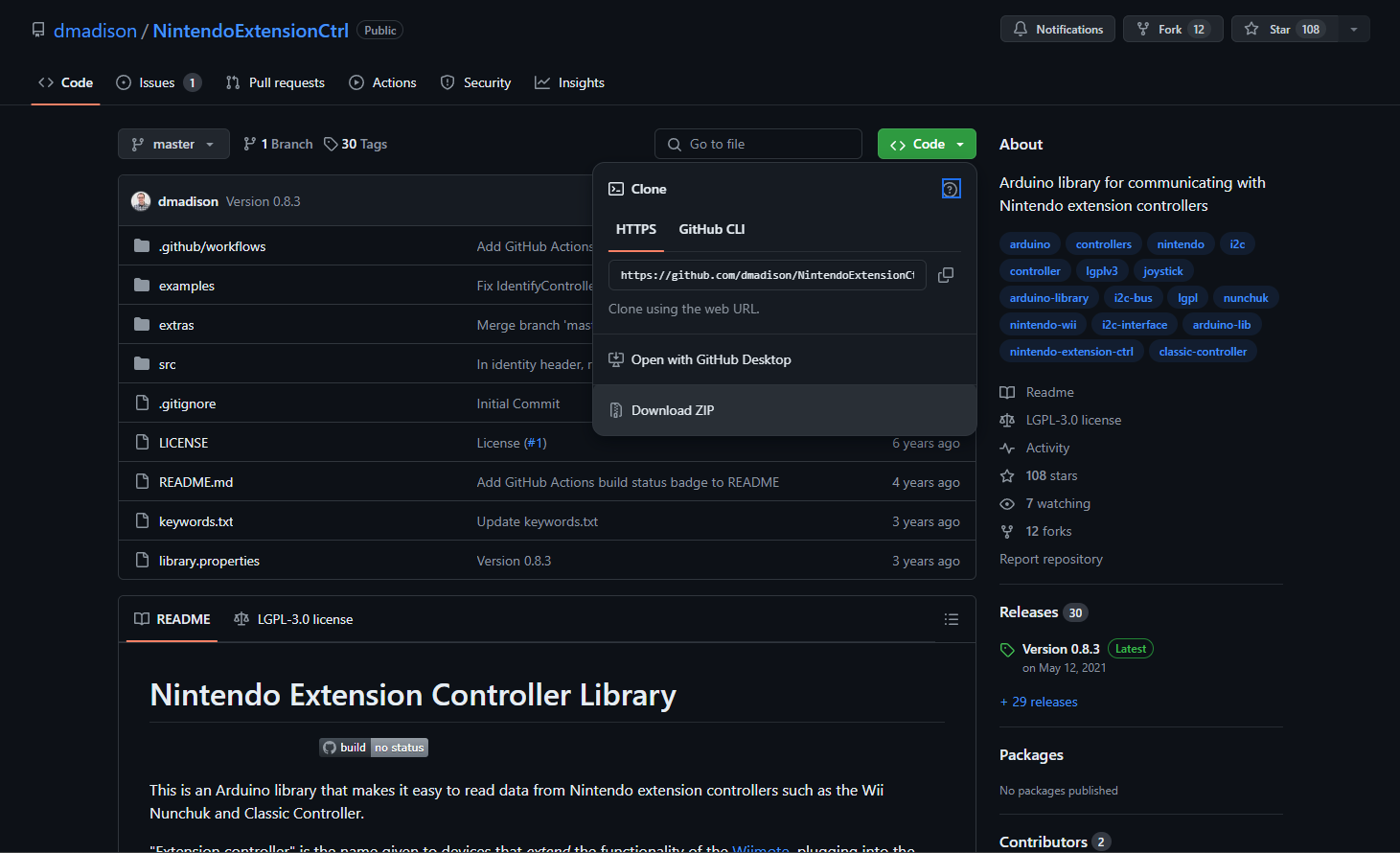Screen dimensions: 1400x853
Task: Open the LGPL-3.0 license link in About
Action: [x=1061, y=420]
